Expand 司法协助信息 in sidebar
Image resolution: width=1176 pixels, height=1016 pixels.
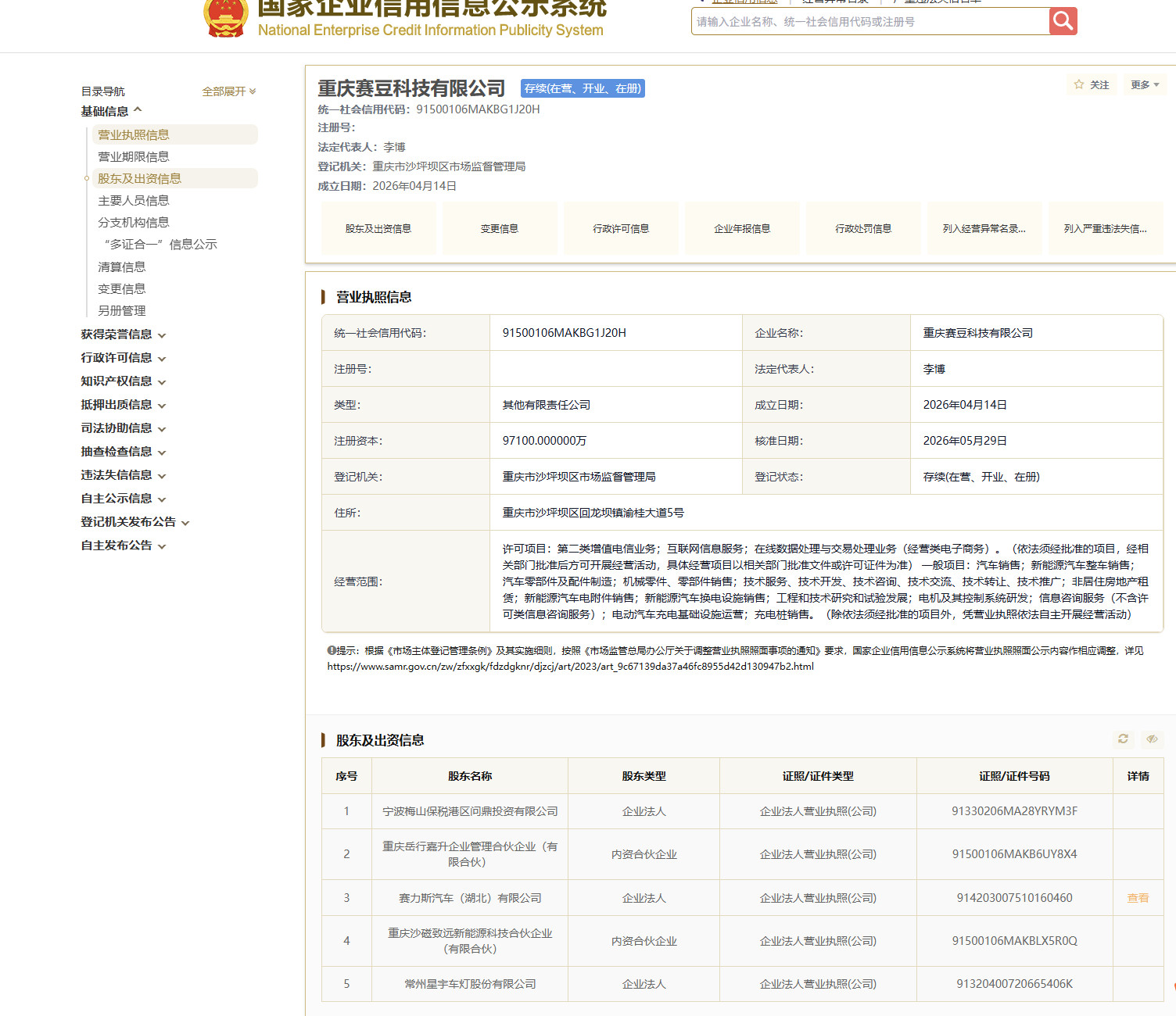click(x=124, y=428)
